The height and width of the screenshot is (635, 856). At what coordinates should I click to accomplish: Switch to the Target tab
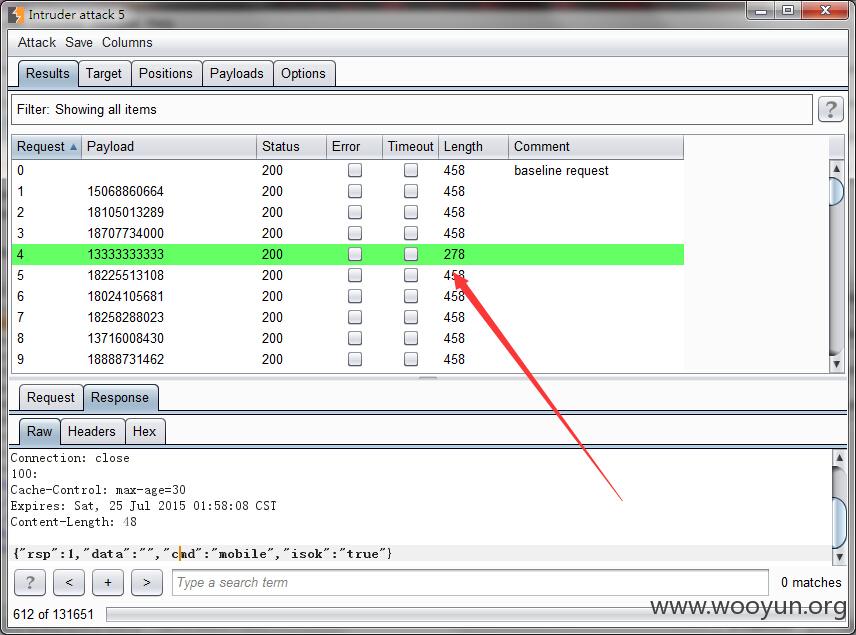click(104, 73)
